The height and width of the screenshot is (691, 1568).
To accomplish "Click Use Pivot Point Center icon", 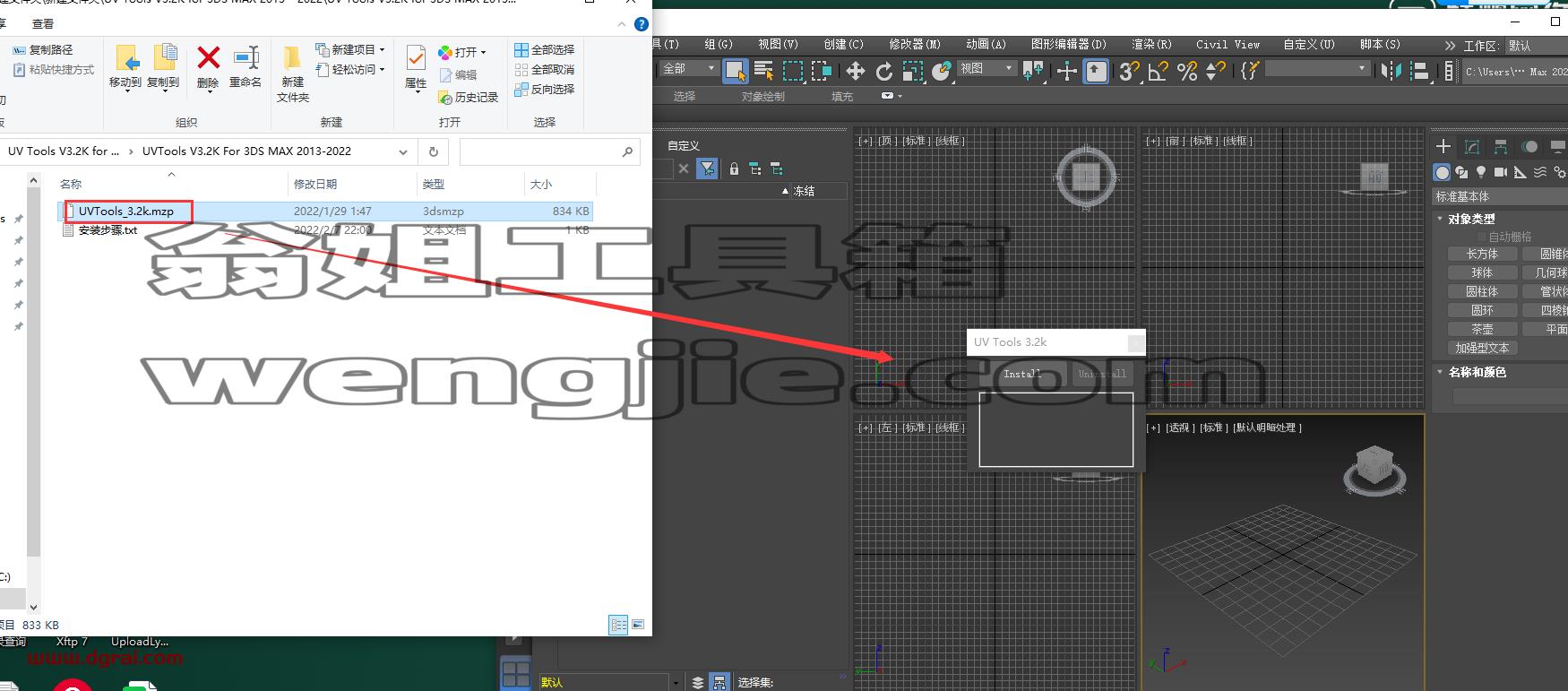I will [x=1033, y=71].
